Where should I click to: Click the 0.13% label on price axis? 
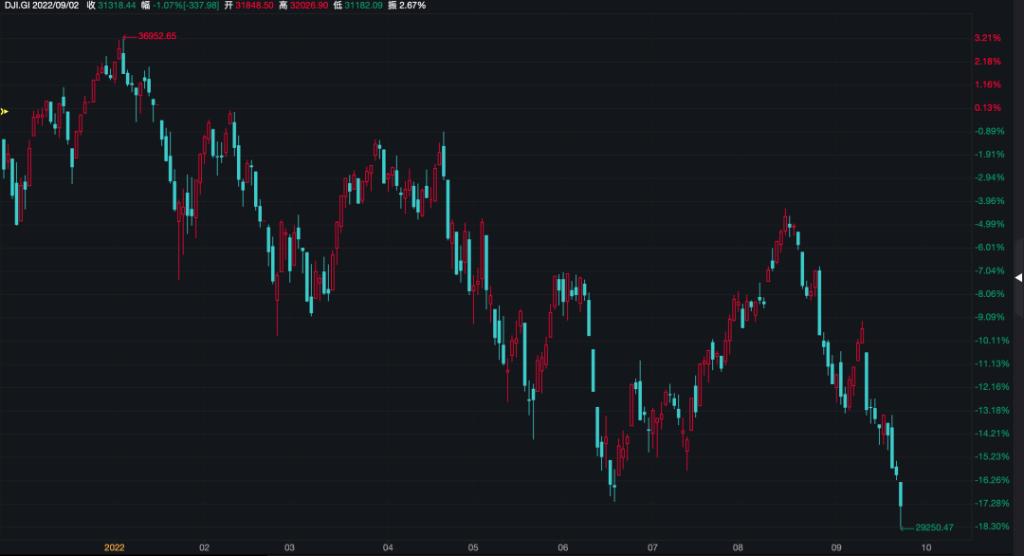click(988, 108)
